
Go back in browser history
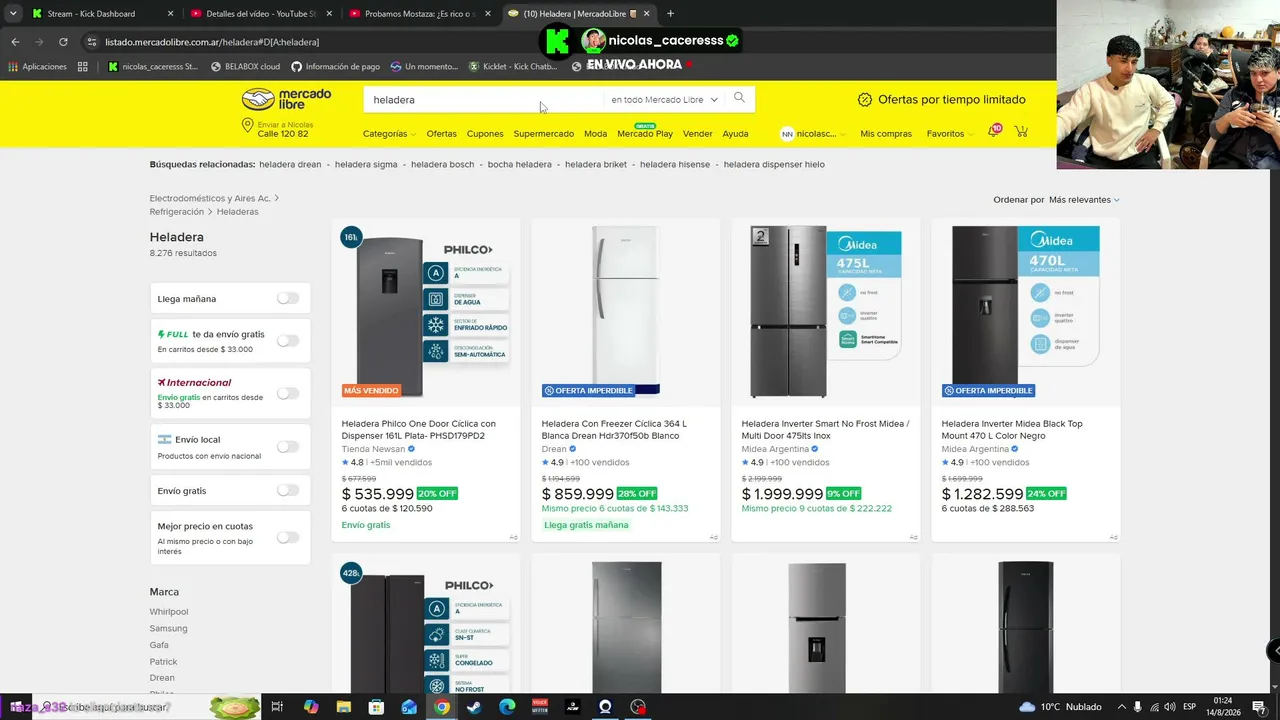click(x=15, y=42)
